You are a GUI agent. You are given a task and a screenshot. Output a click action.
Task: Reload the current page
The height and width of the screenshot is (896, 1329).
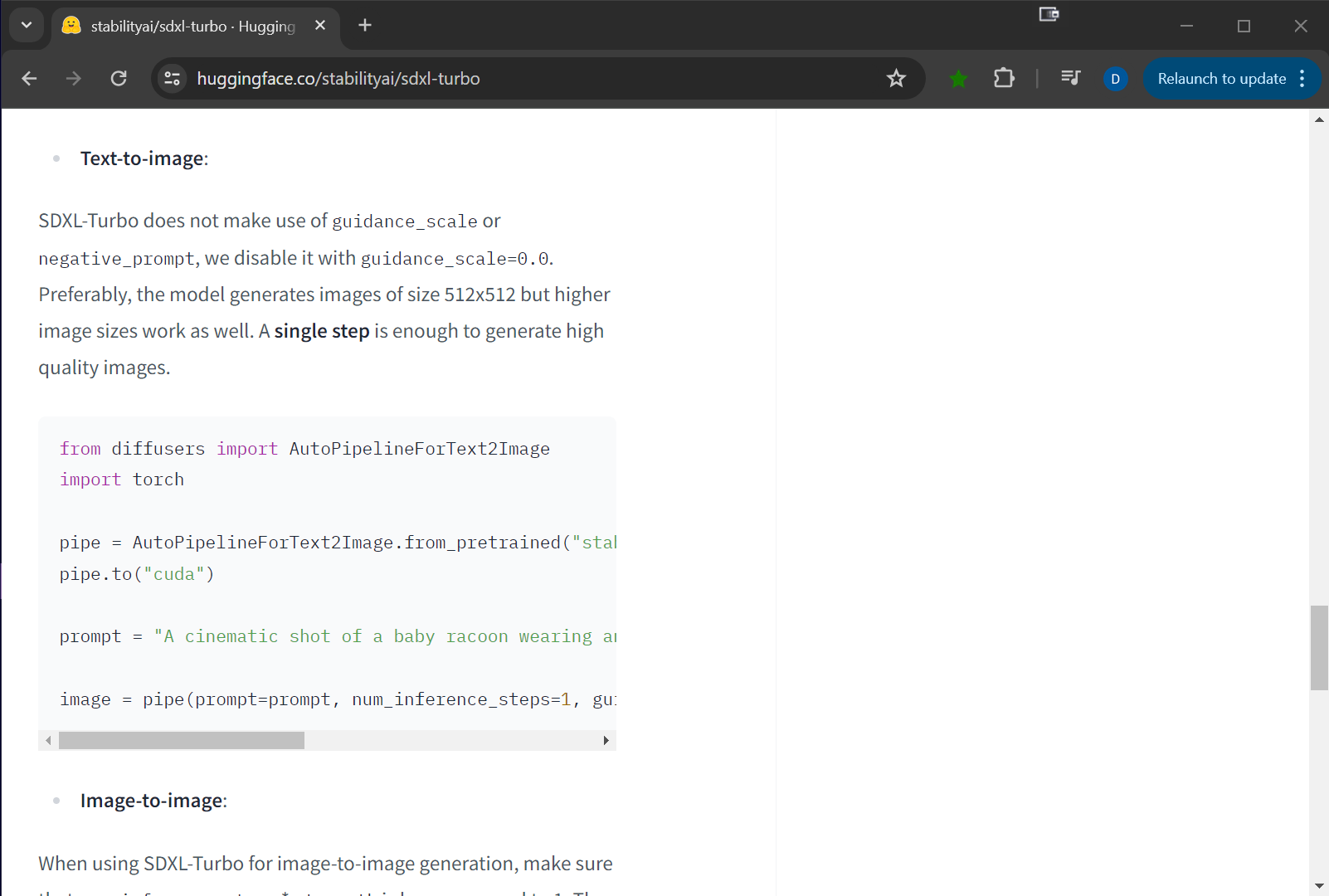pyautogui.click(x=119, y=78)
